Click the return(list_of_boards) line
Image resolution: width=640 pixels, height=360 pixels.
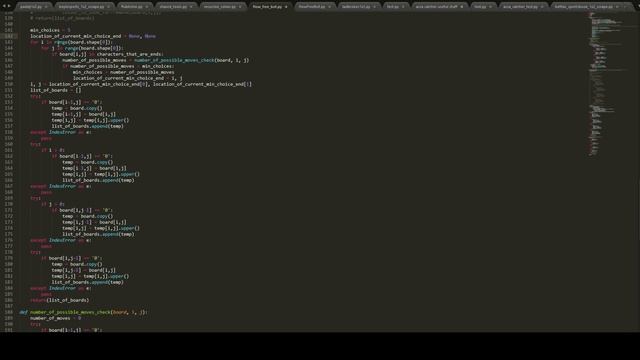(x=59, y=300)
